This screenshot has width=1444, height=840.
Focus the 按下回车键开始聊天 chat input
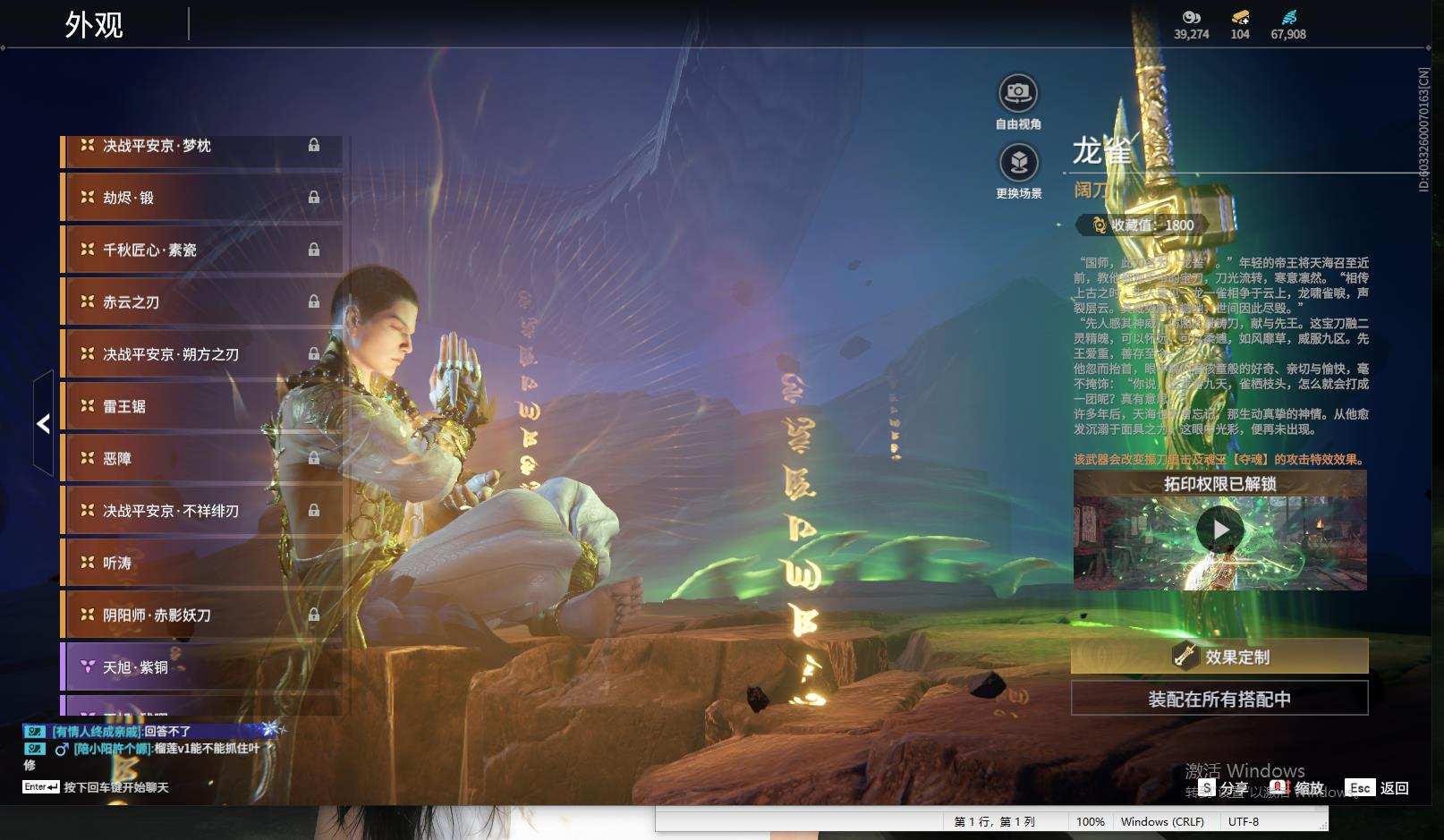coord(116,787)
